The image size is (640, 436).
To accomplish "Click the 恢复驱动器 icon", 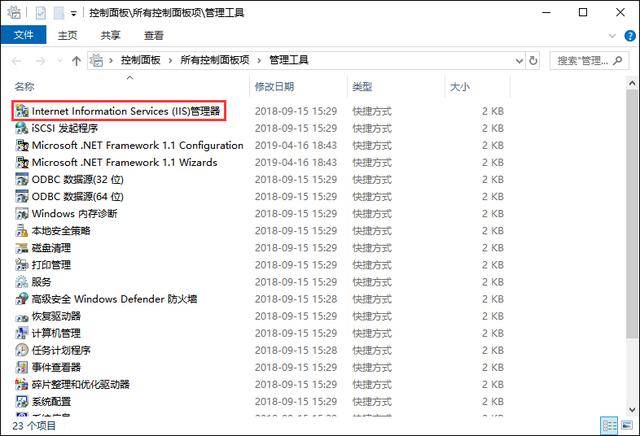I will tap(22, 316).
